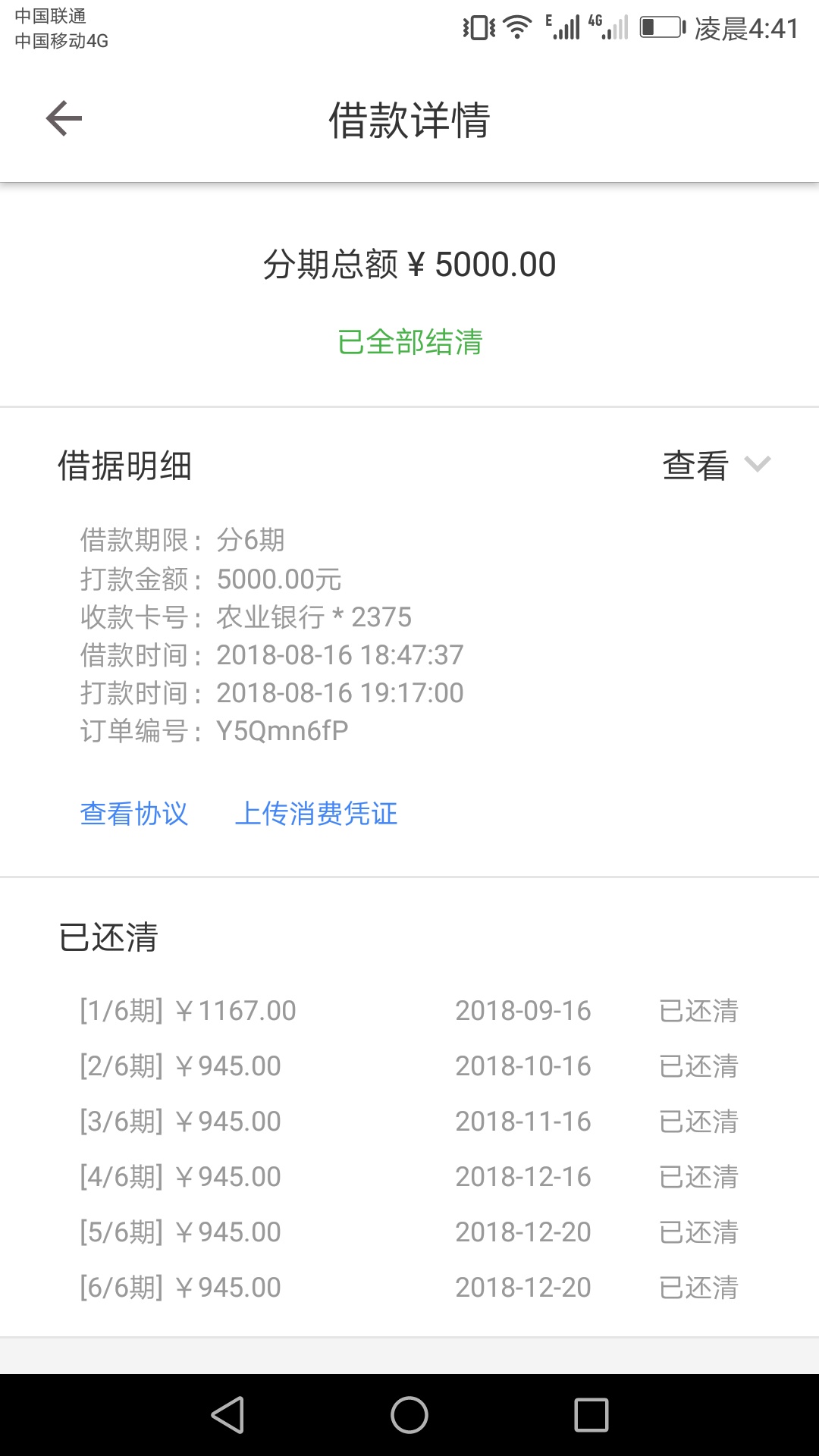
Task: Tap the 4G signal strength icon
Action: point(608,27)
